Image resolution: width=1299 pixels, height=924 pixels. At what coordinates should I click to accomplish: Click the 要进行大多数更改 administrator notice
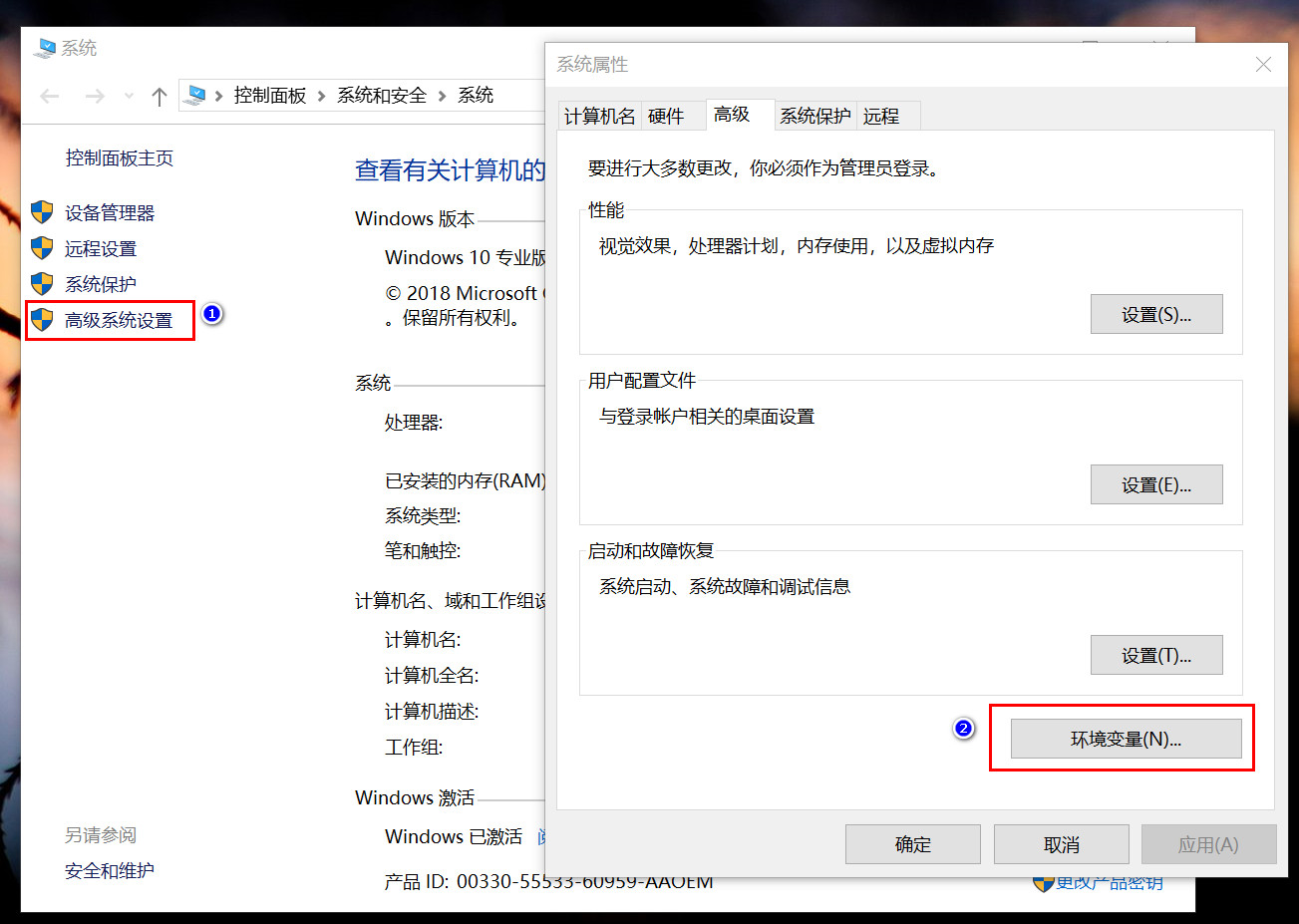coord(764,168)
